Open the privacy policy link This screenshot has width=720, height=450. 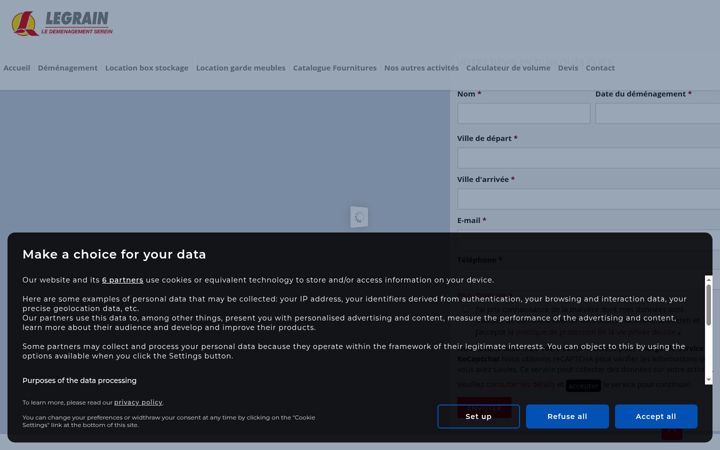[138, 403]
